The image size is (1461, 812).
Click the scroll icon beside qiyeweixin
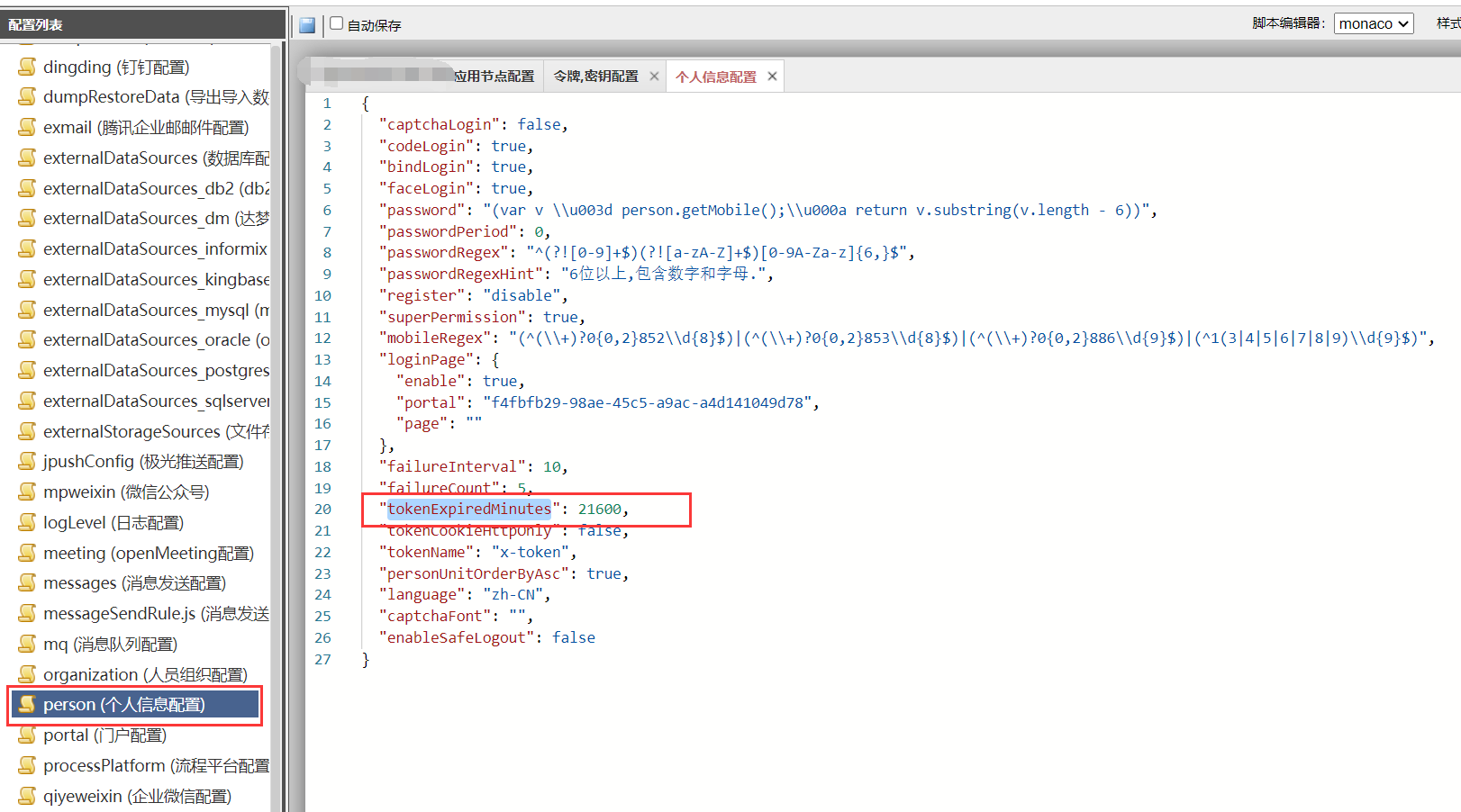[x=28, y=796]
